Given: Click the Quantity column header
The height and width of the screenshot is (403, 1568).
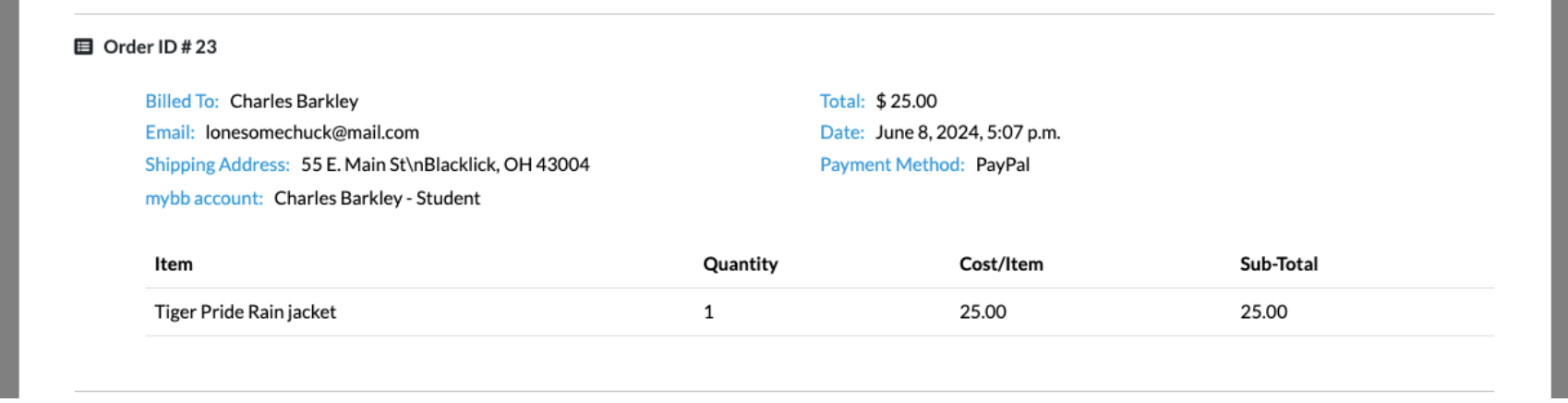Looking at the screenshot, I should (741, 264).
